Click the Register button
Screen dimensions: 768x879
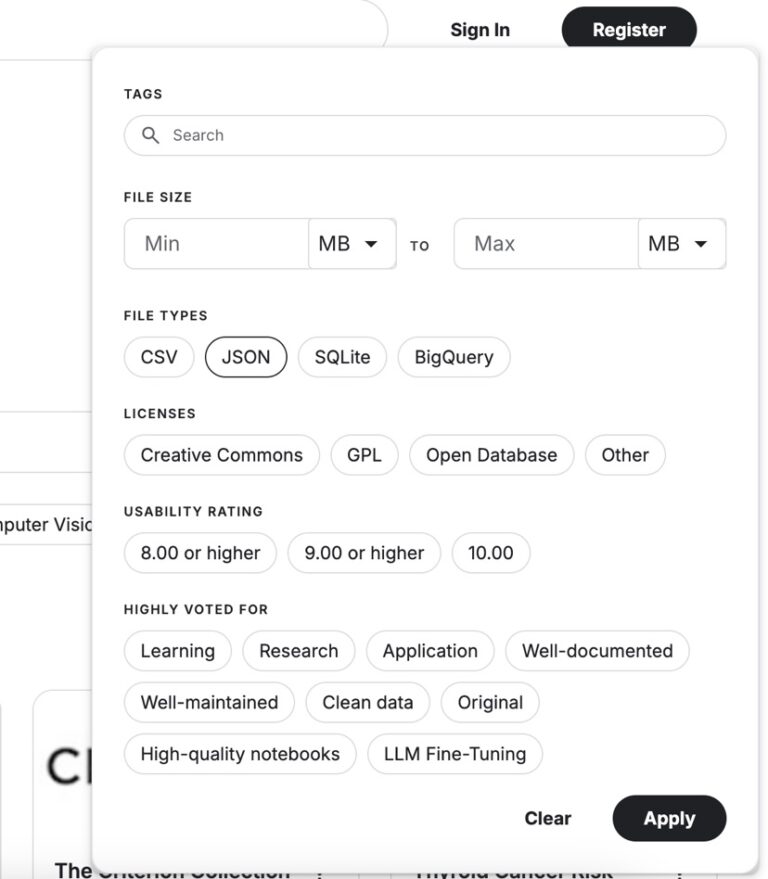(628, 29)
